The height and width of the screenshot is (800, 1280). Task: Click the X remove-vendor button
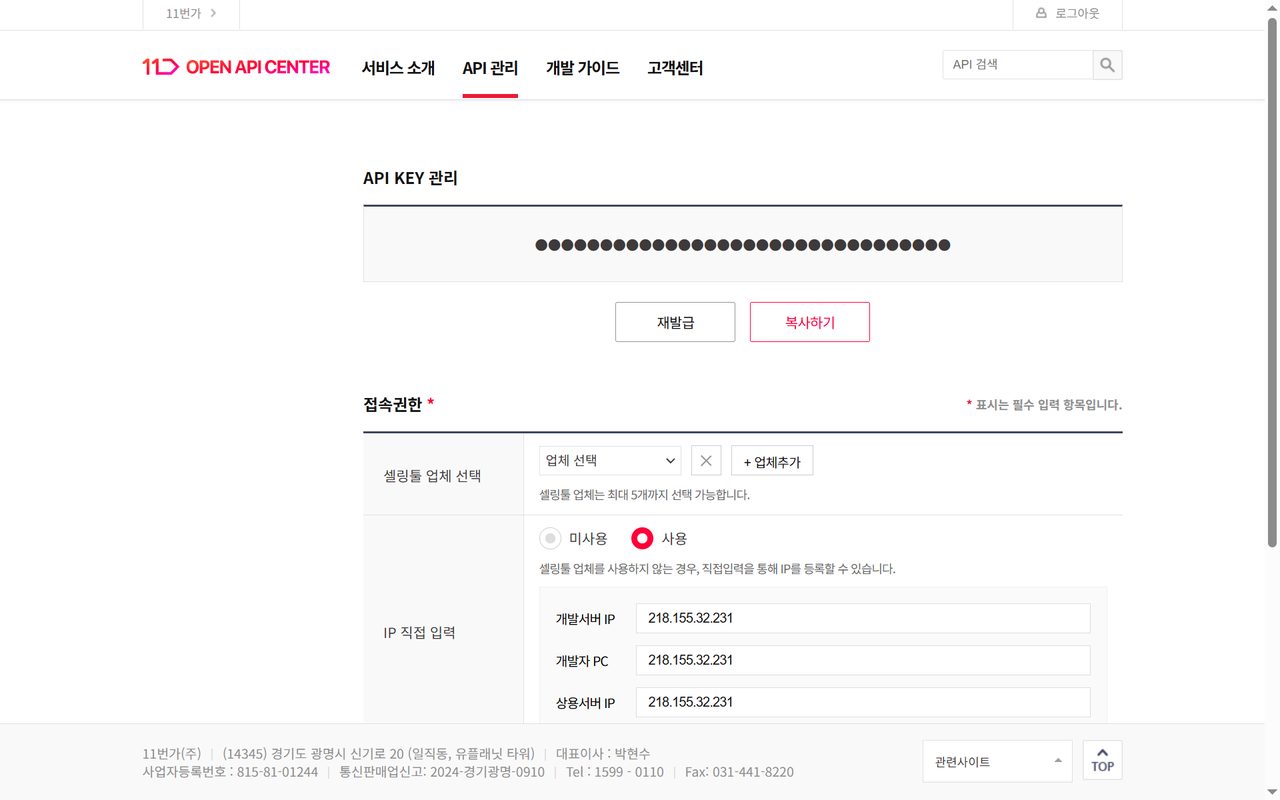(x=706, y=461)
